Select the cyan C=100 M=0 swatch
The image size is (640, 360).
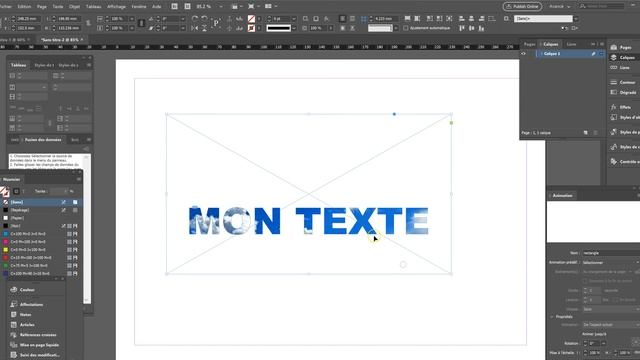point(41,234)
